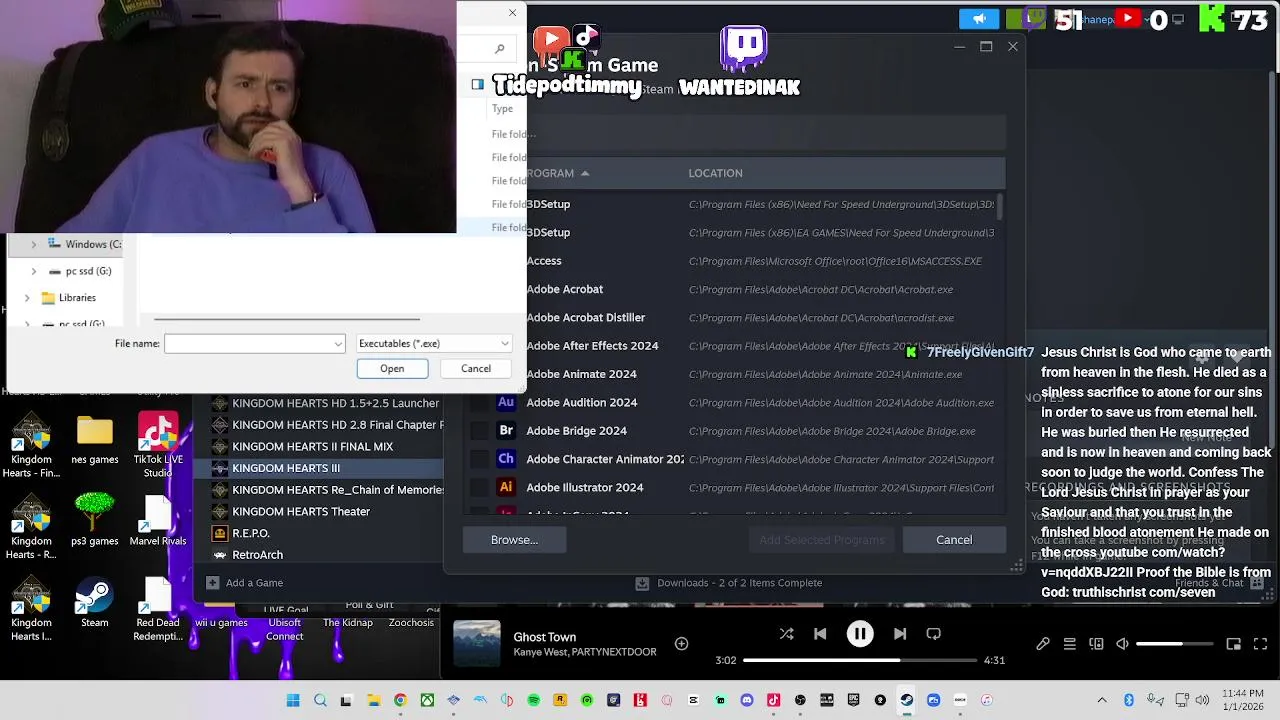Select KINGDOM HEARTS Re_Chain of Memories
The height and width of the screenshot is (720, 1280).
pos(326,490)
